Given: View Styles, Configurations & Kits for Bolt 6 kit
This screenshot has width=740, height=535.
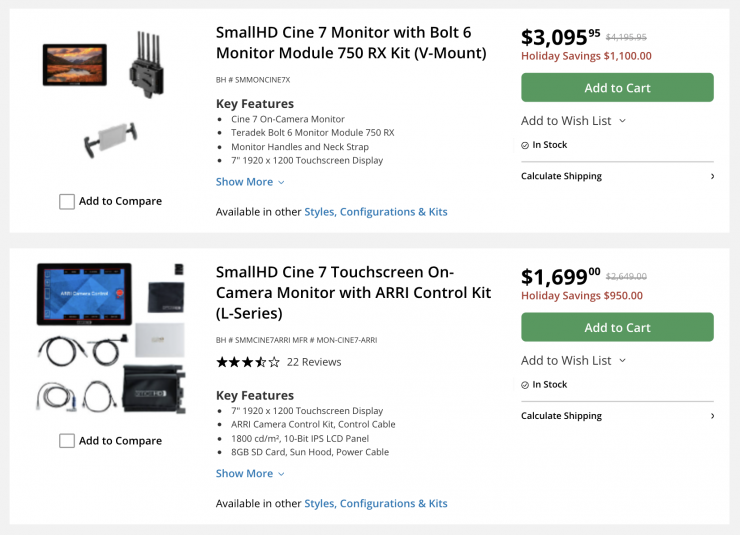Looking at the screenshot, I should click(376, 212).
